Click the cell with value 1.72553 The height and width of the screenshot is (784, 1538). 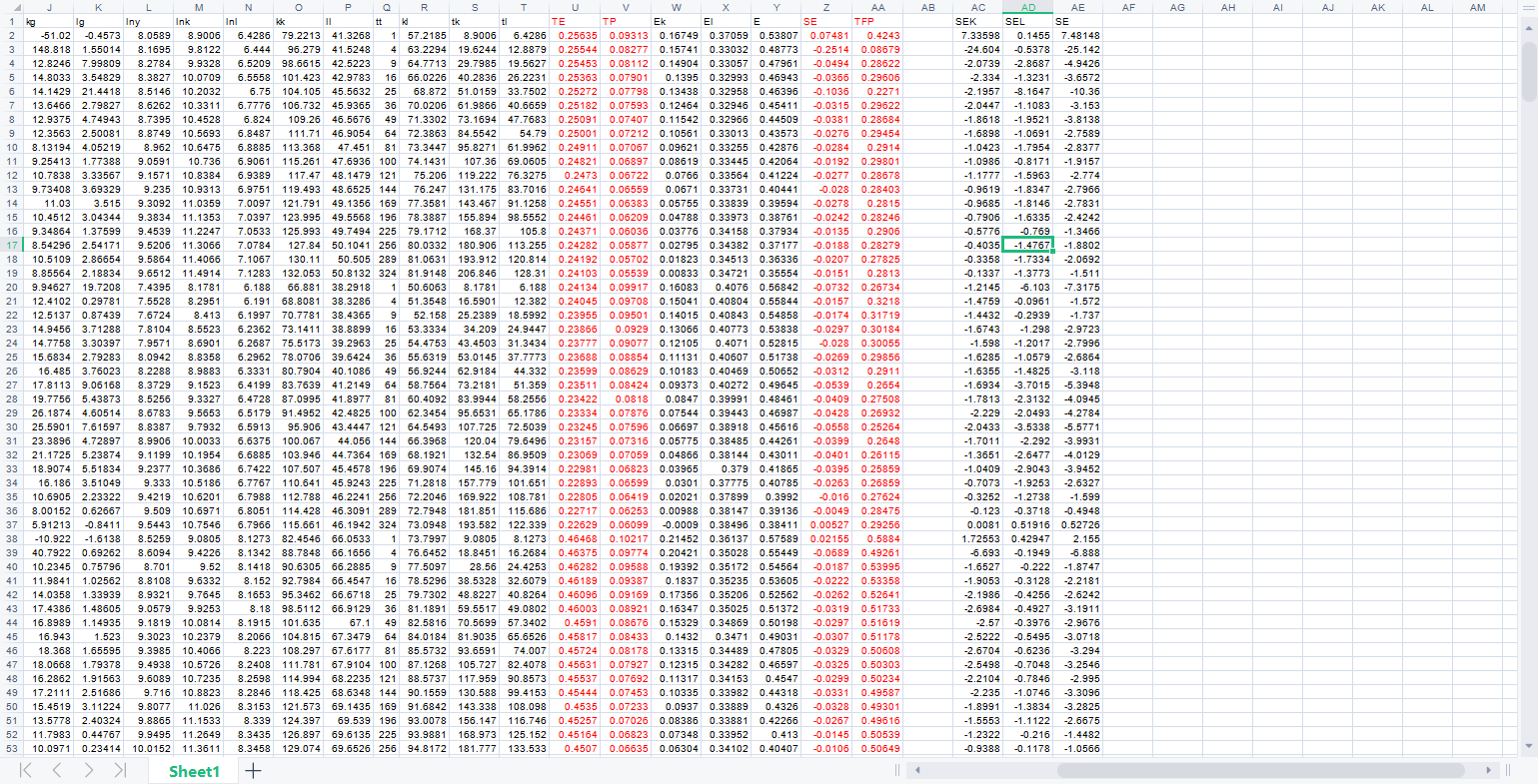[978, 538]
